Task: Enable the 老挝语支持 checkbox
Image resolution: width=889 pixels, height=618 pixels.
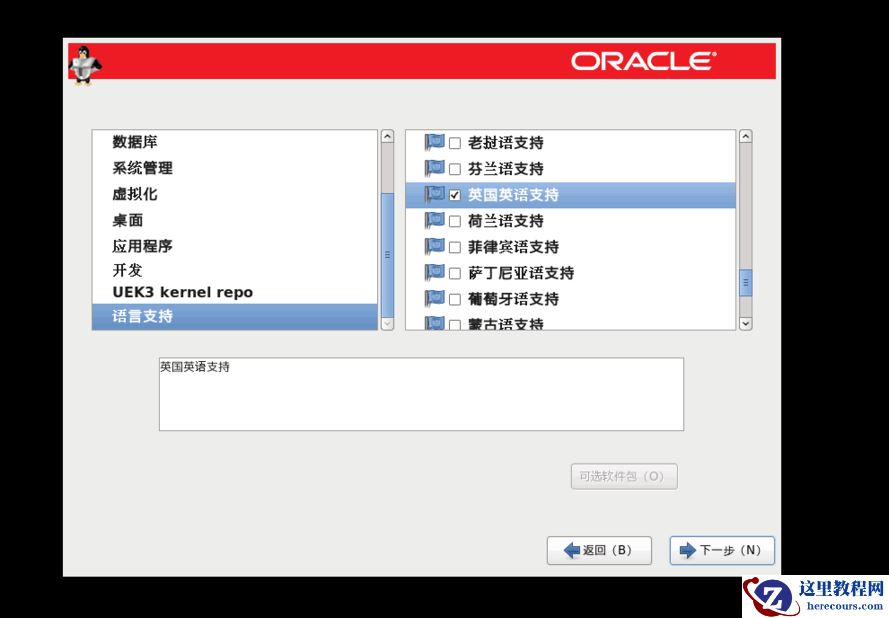Action: (455, 143)
